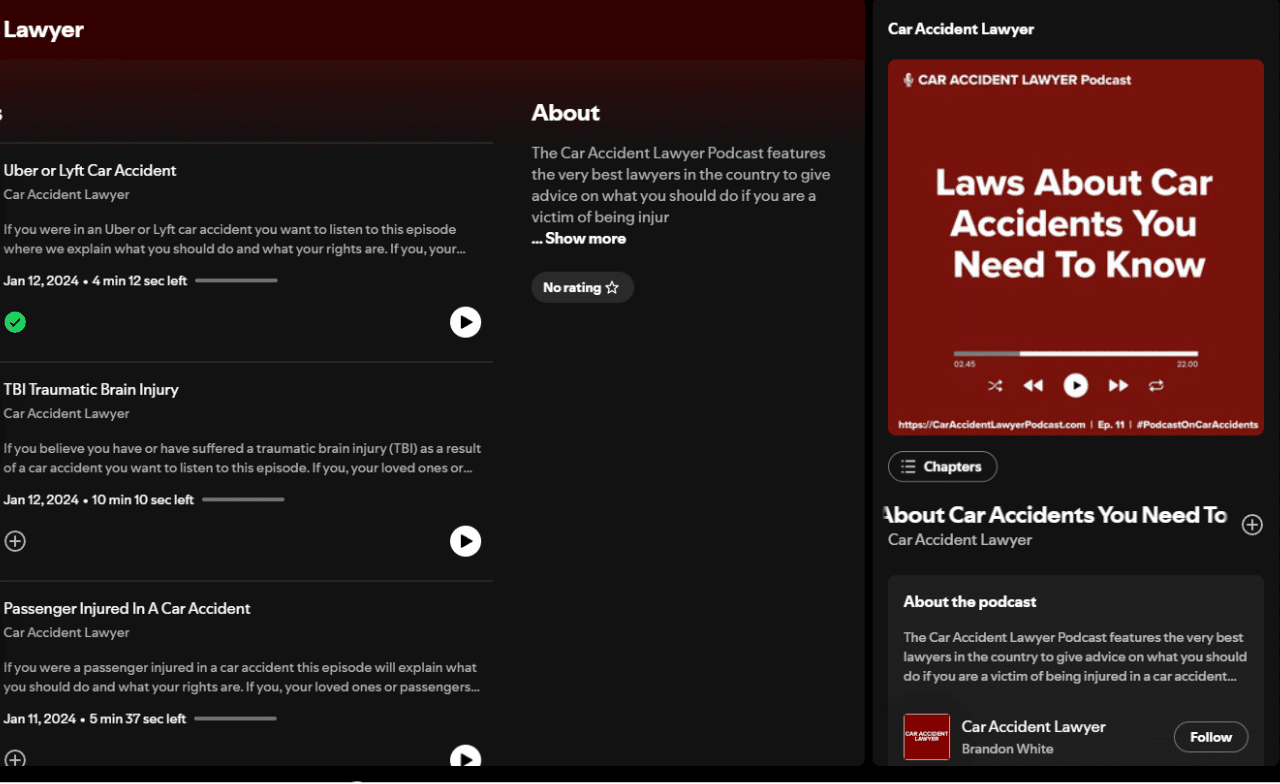Click About the podcast heading
This screenshot has height=784, width=1280.
point(970,602)
